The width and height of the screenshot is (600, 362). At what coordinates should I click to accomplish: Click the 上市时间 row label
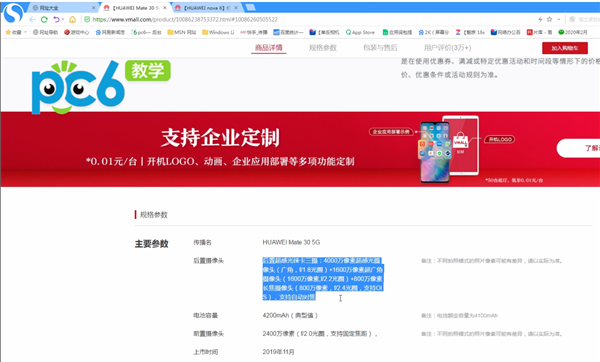205,352
